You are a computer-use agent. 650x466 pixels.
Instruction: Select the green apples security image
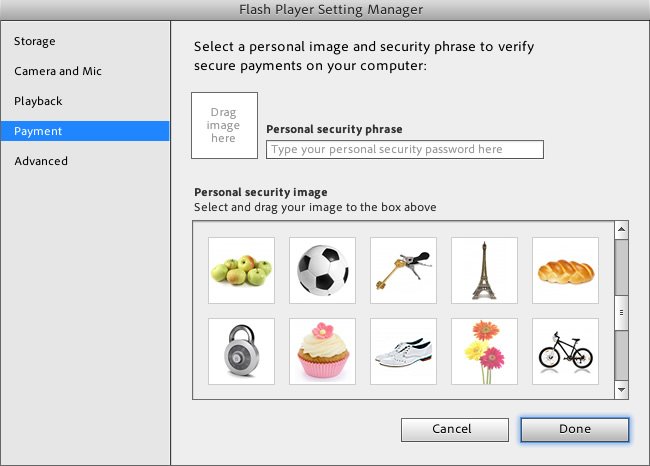coord(241,270)
